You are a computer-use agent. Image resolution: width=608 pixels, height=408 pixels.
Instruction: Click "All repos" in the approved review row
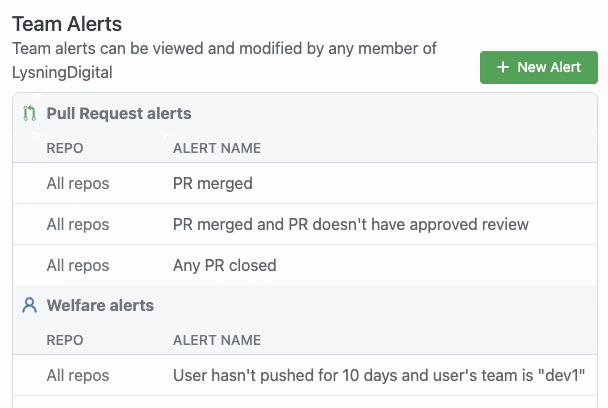[78, 225]
